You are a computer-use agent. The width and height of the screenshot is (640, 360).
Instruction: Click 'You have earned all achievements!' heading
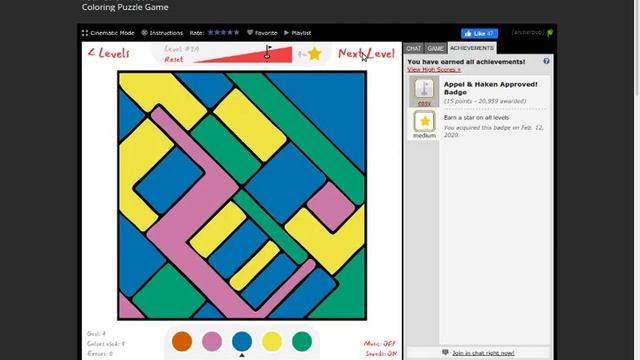pyautogui.click(x=466, y=62)
